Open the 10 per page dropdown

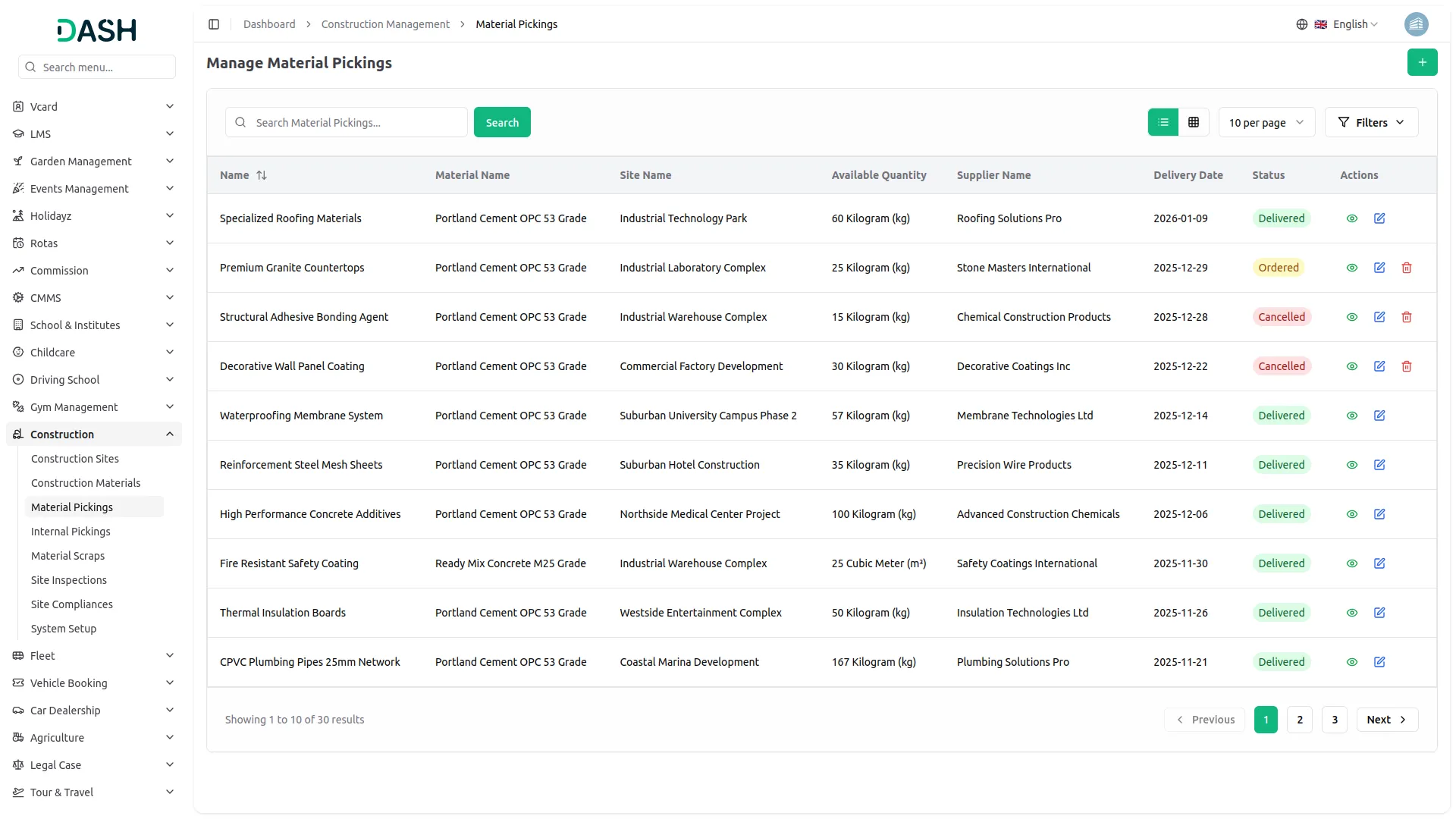click(x=1266, y=122)
